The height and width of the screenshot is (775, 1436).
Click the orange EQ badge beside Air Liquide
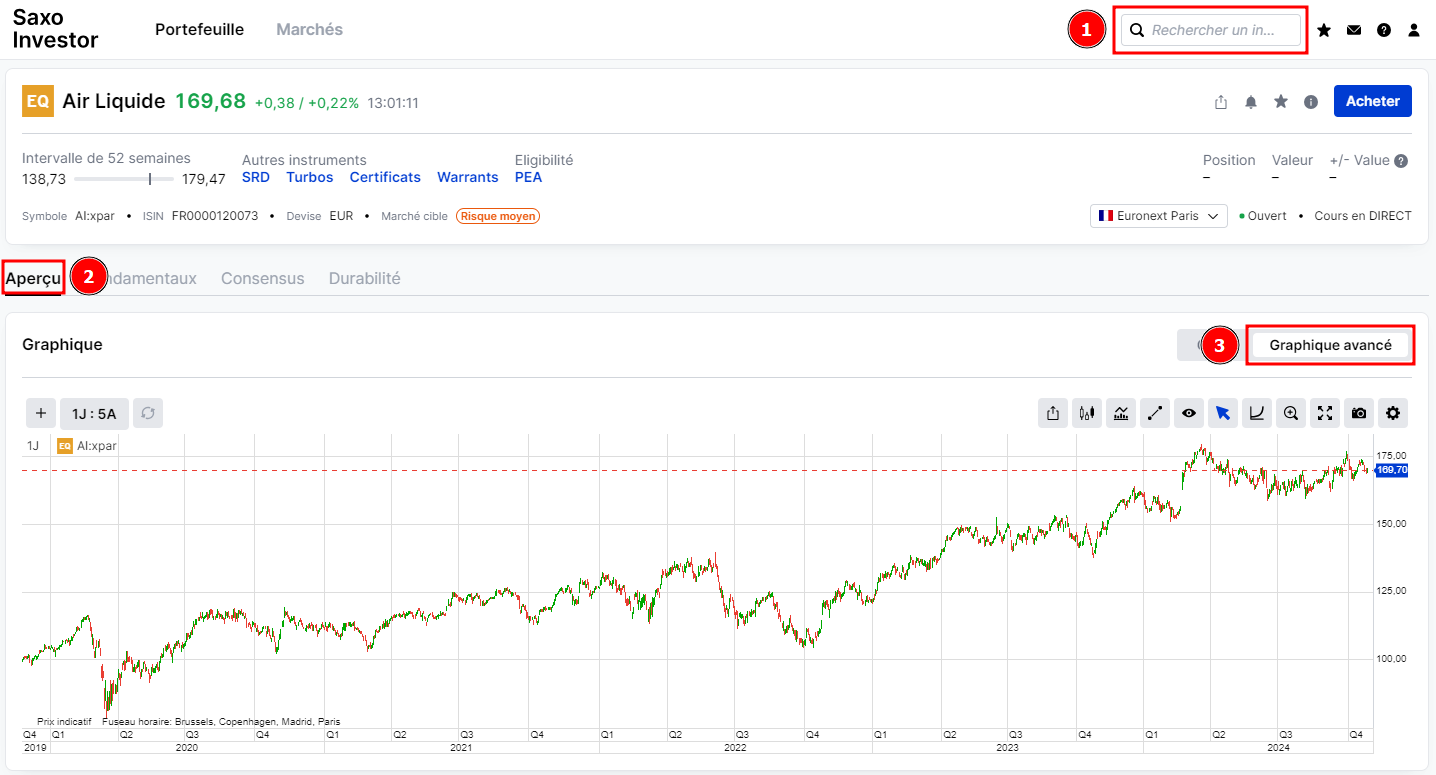38,101
